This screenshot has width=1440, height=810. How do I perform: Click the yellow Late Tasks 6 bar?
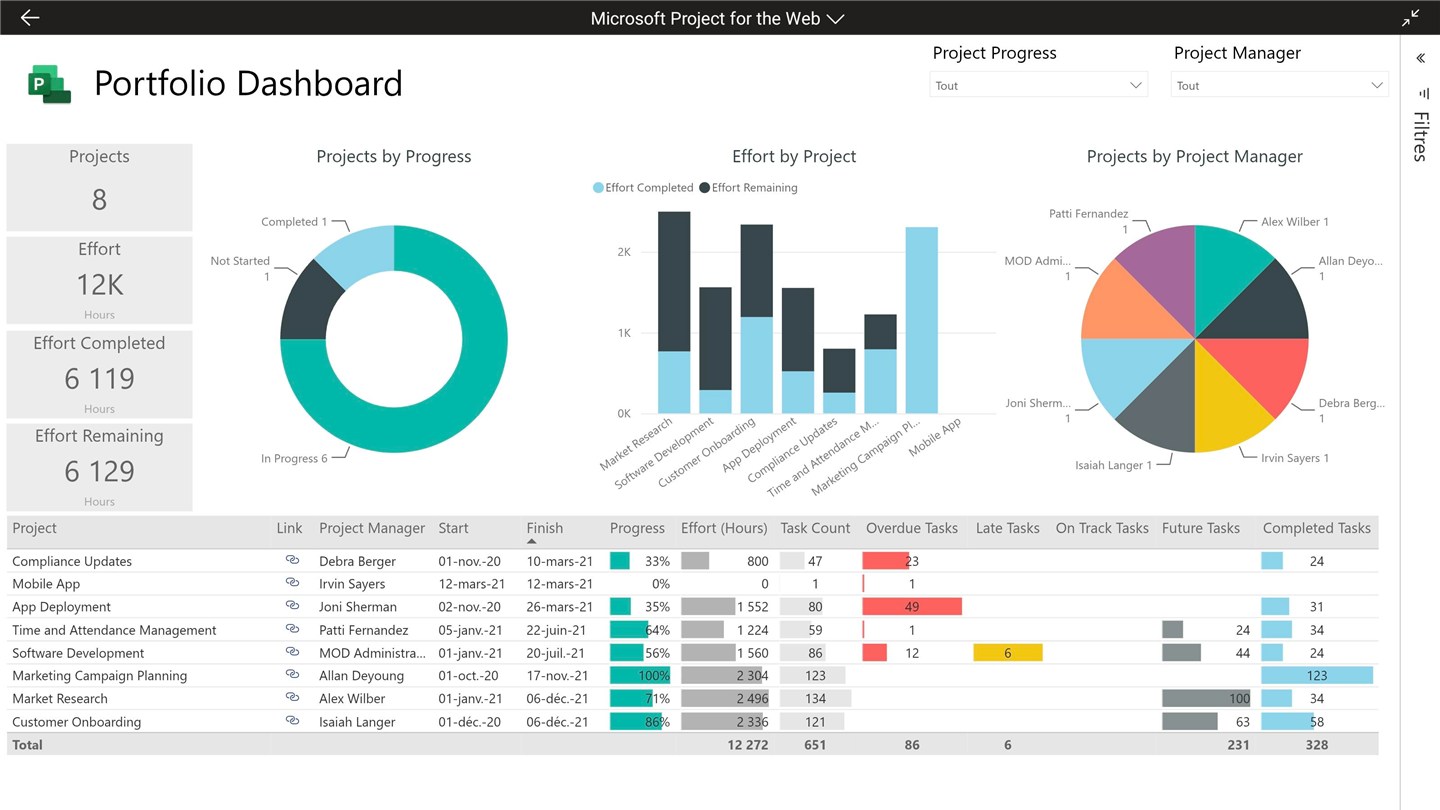pyautogui.click(x=1008, y=652)
